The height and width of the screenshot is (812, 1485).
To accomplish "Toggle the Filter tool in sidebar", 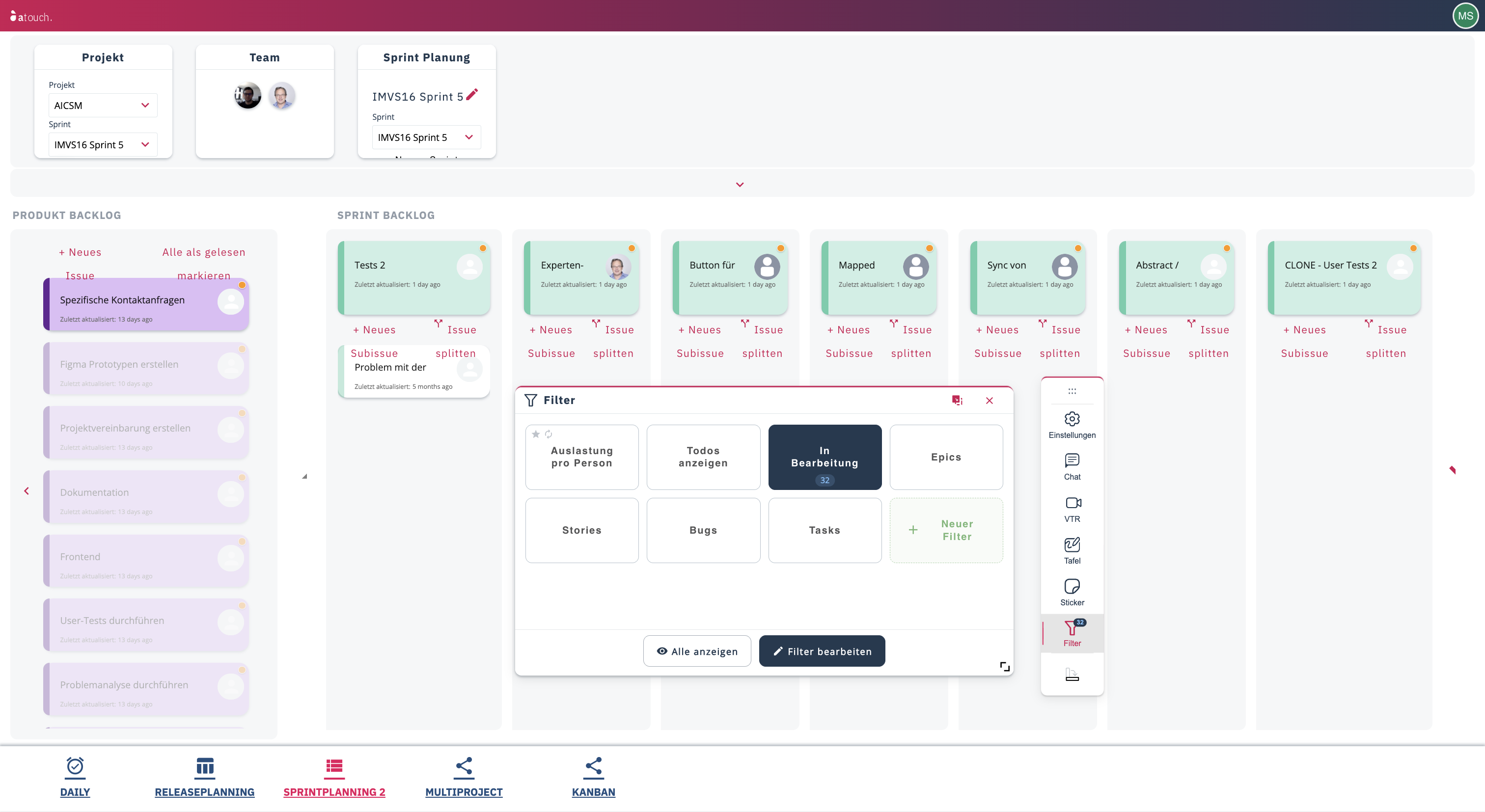I will click(x=1072, y=633).
